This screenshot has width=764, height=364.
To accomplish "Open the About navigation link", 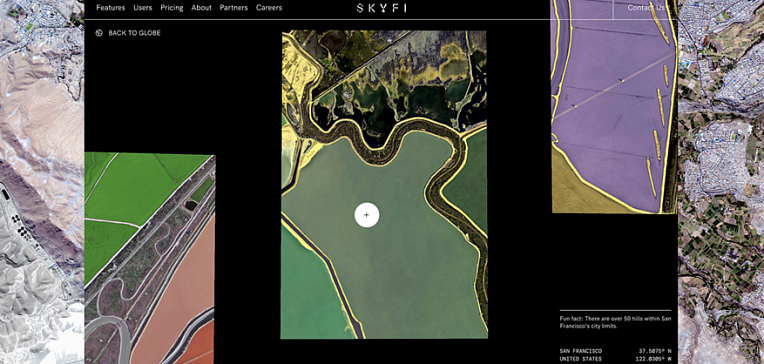I will [201, 8].
